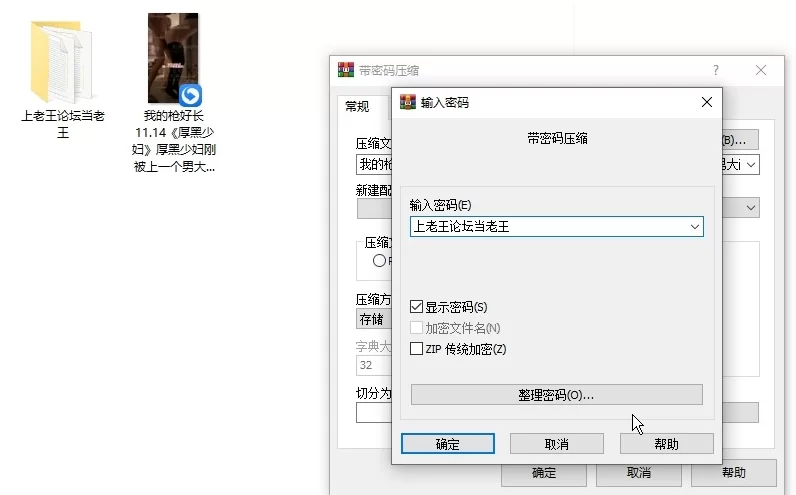
Task: Select the radio button in the left 压缩 group
Action: pyautogui.click(x=379, y=261)
